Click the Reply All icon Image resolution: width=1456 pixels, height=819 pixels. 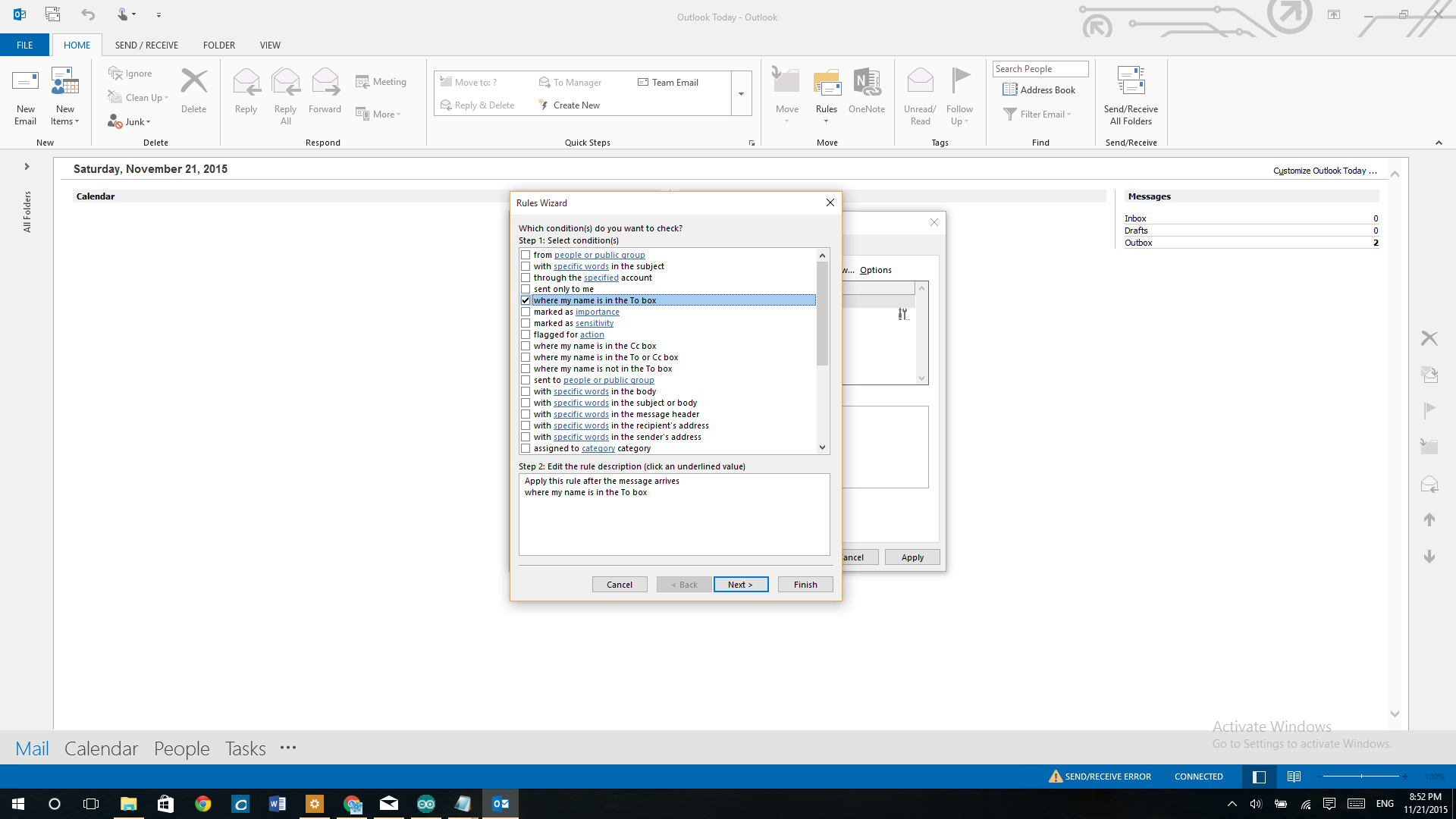point(285,81)
